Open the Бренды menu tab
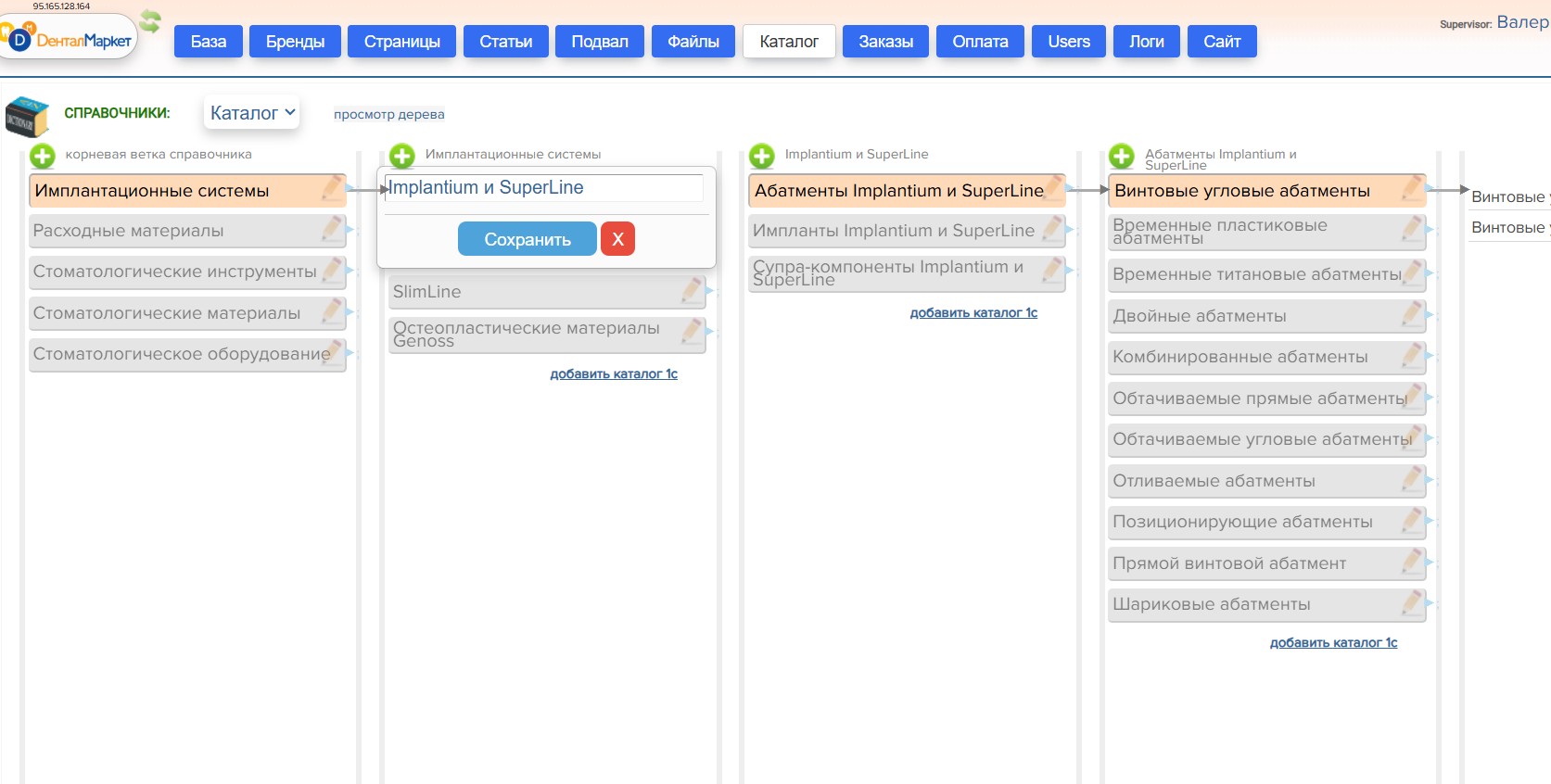The height and width of the screenshot is (784, 1551). 295,41
